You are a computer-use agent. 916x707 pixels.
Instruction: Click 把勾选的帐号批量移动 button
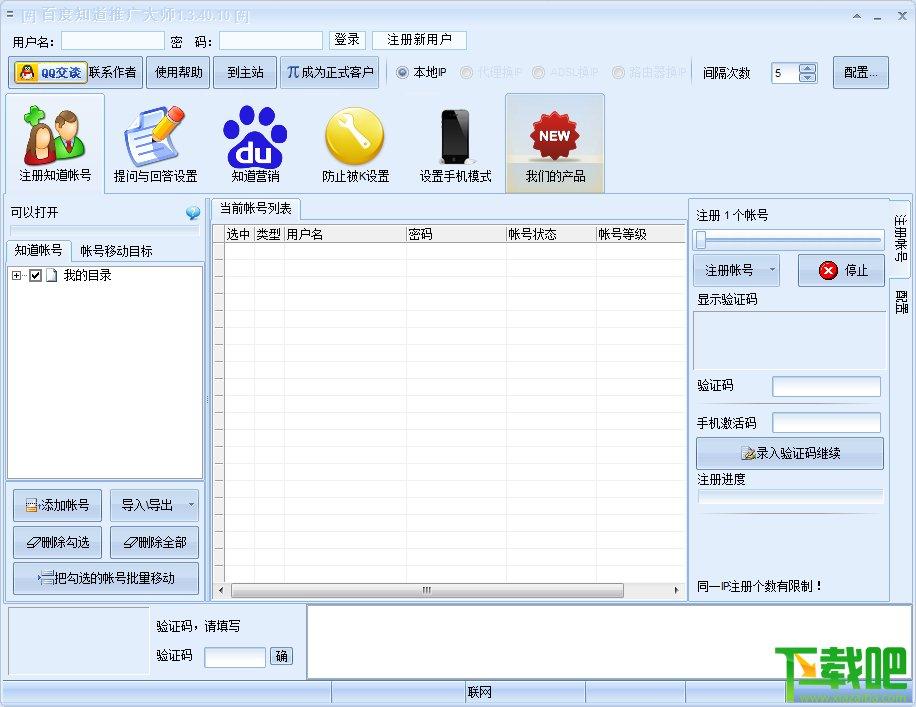(106, 578)
